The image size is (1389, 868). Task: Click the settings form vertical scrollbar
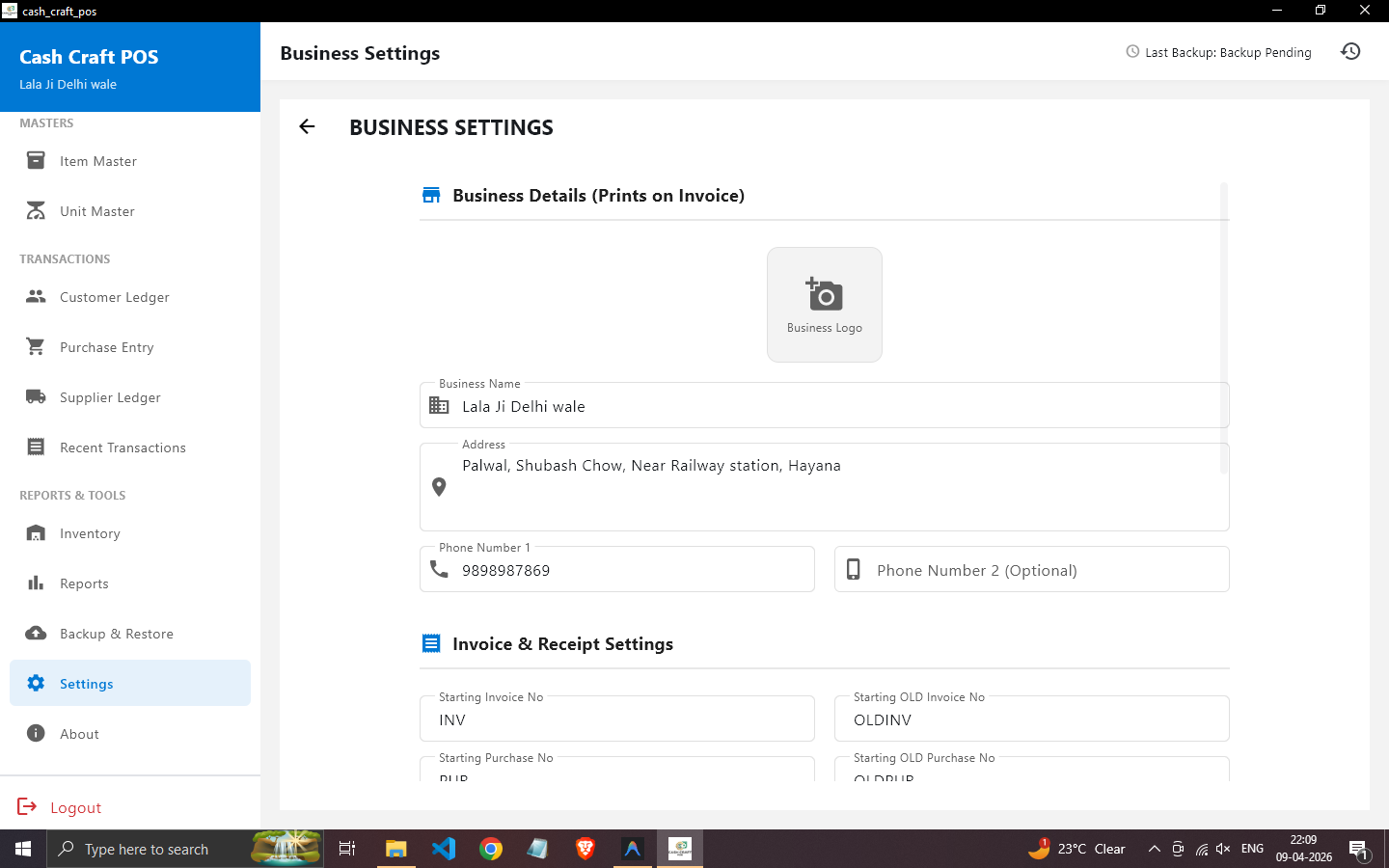[x=1224, y=328]
